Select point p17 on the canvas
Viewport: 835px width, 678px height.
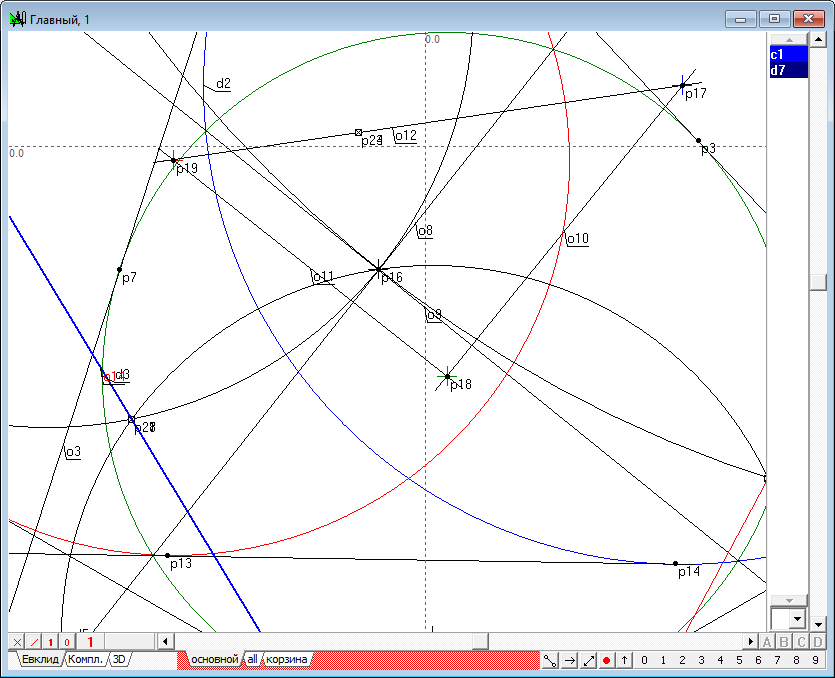682,85
